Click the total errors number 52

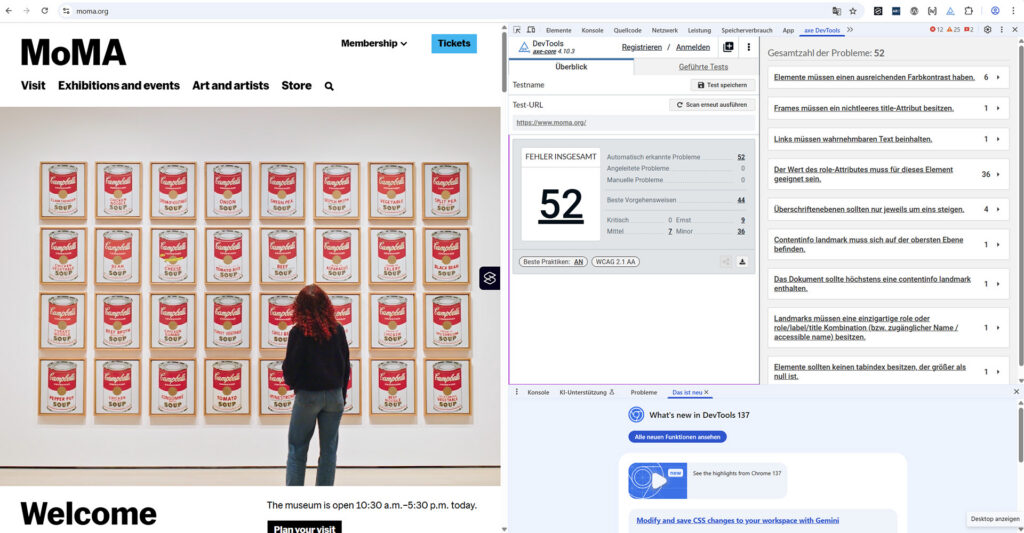[x=561, y=204]
